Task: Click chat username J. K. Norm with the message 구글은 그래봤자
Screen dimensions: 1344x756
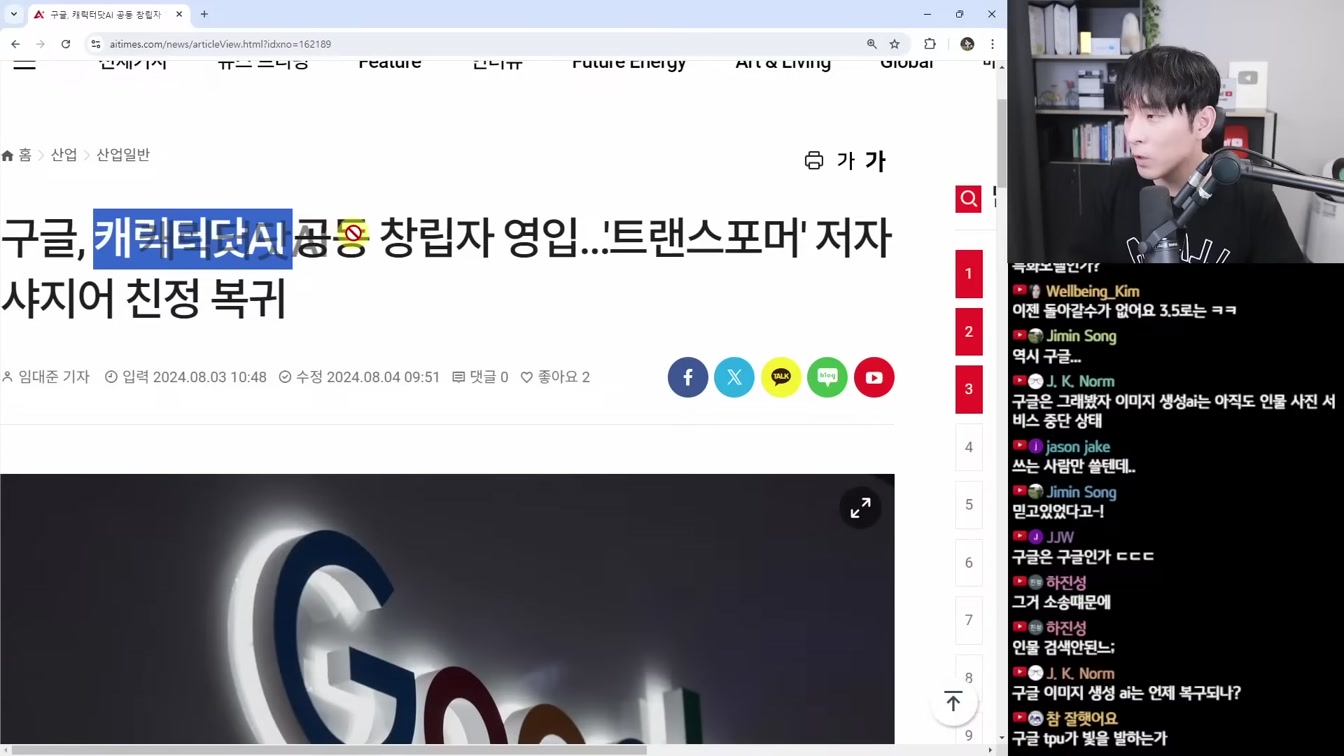Action: pyautogui.click(x=1080, y=381)
